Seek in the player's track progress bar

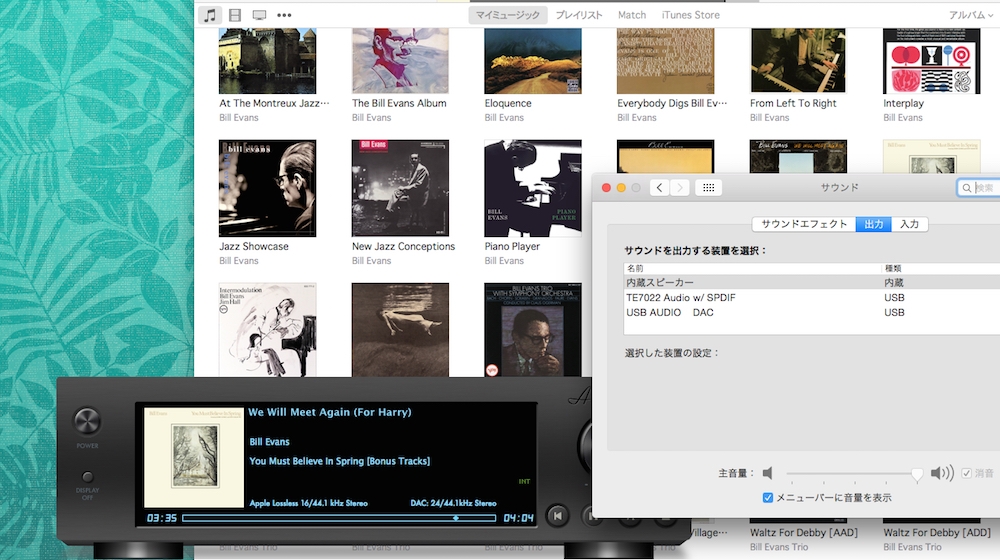click(339, 518)
